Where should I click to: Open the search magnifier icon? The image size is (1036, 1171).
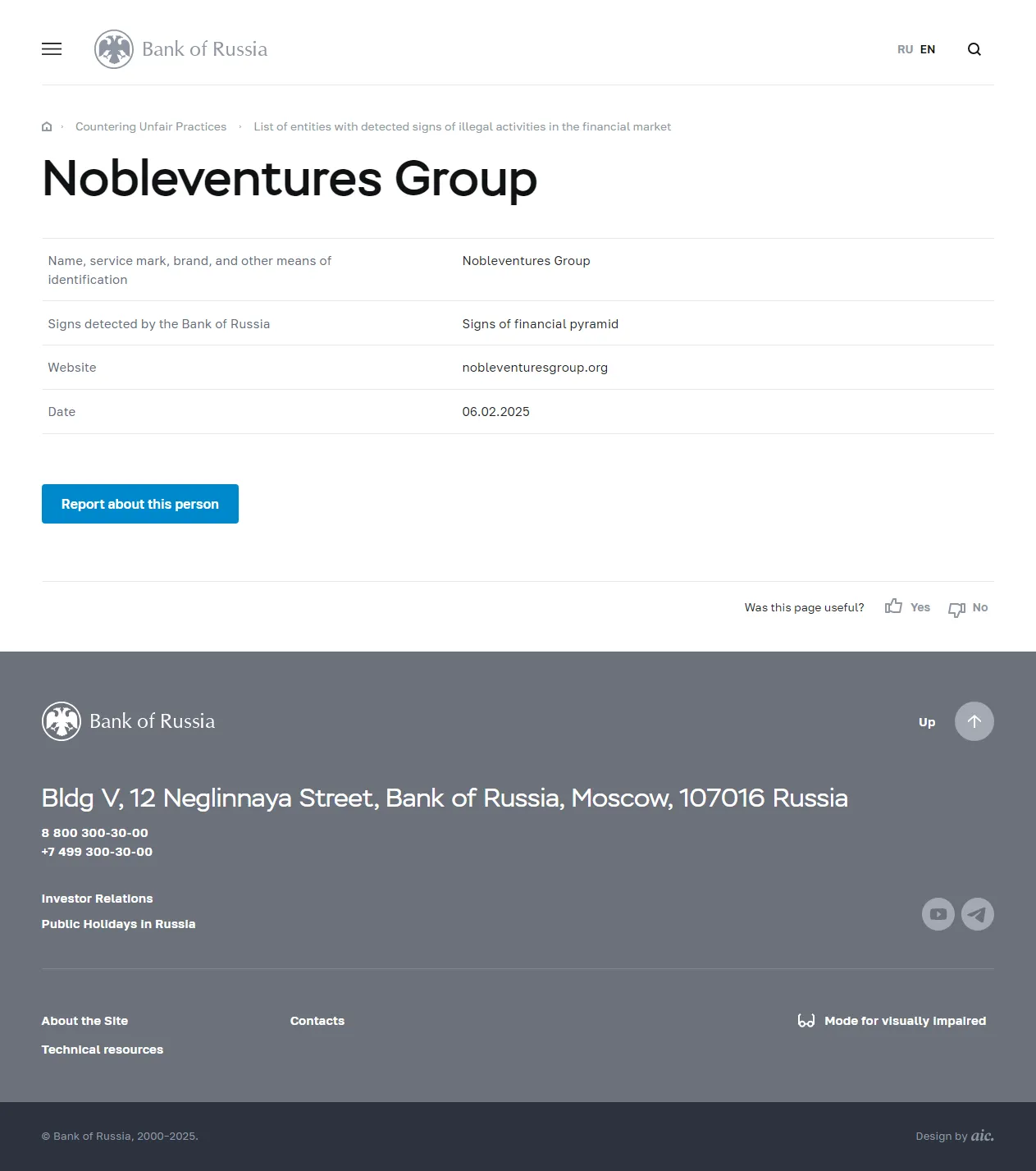tap(974, 49)
